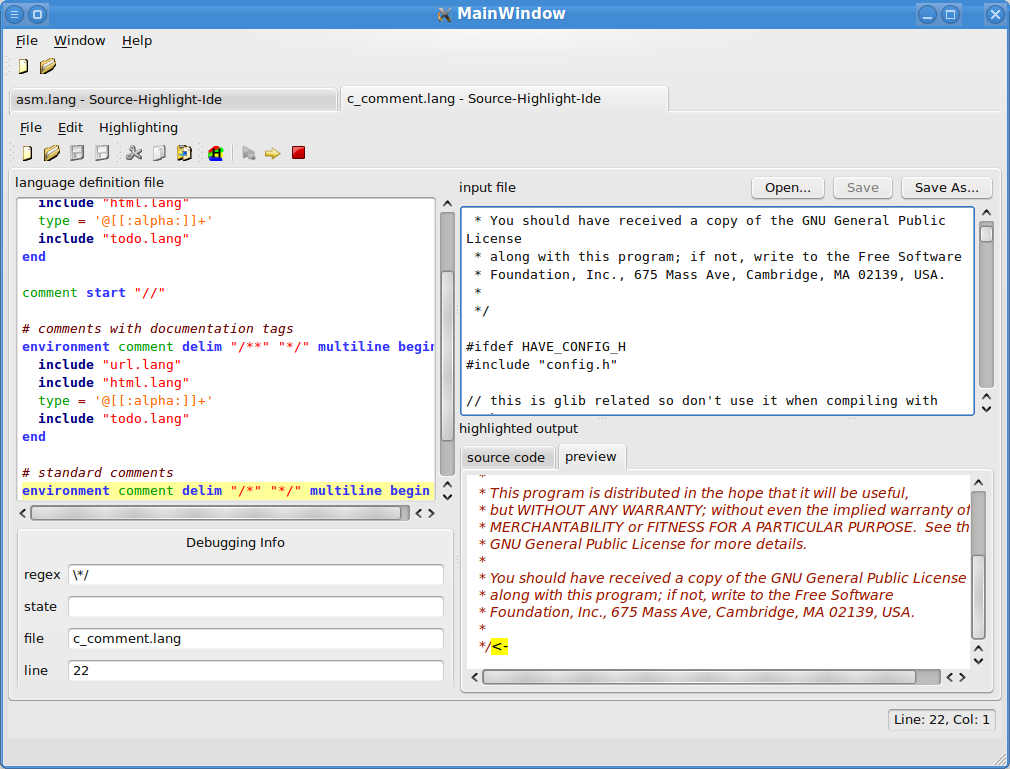Click the Cut icon in the toolbar
The height and width of the screenshot is (769, 1010).
135,153
